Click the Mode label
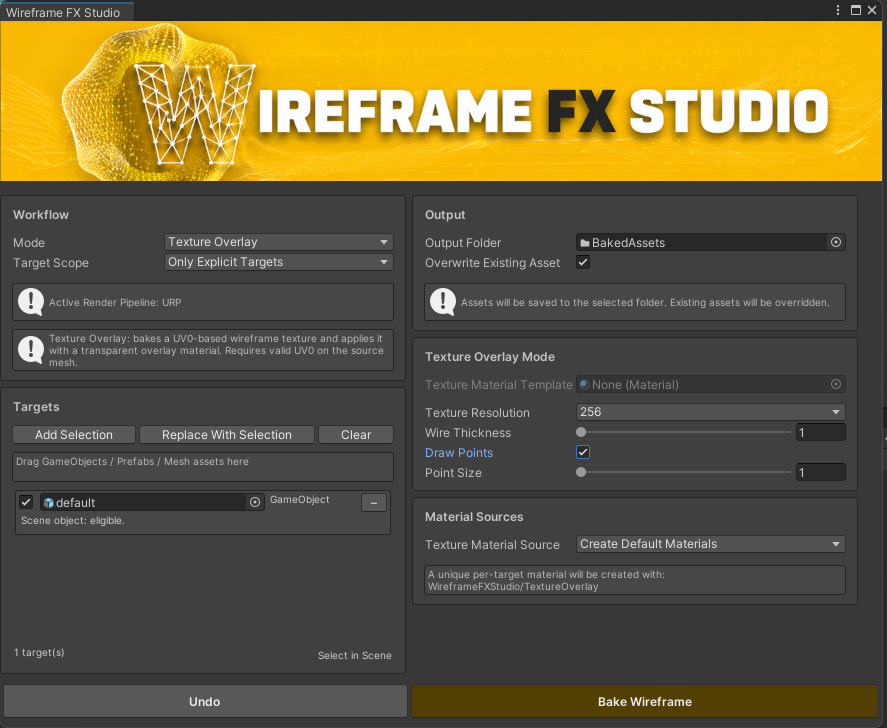Screen dimensions: 887x728 point(29,243)
